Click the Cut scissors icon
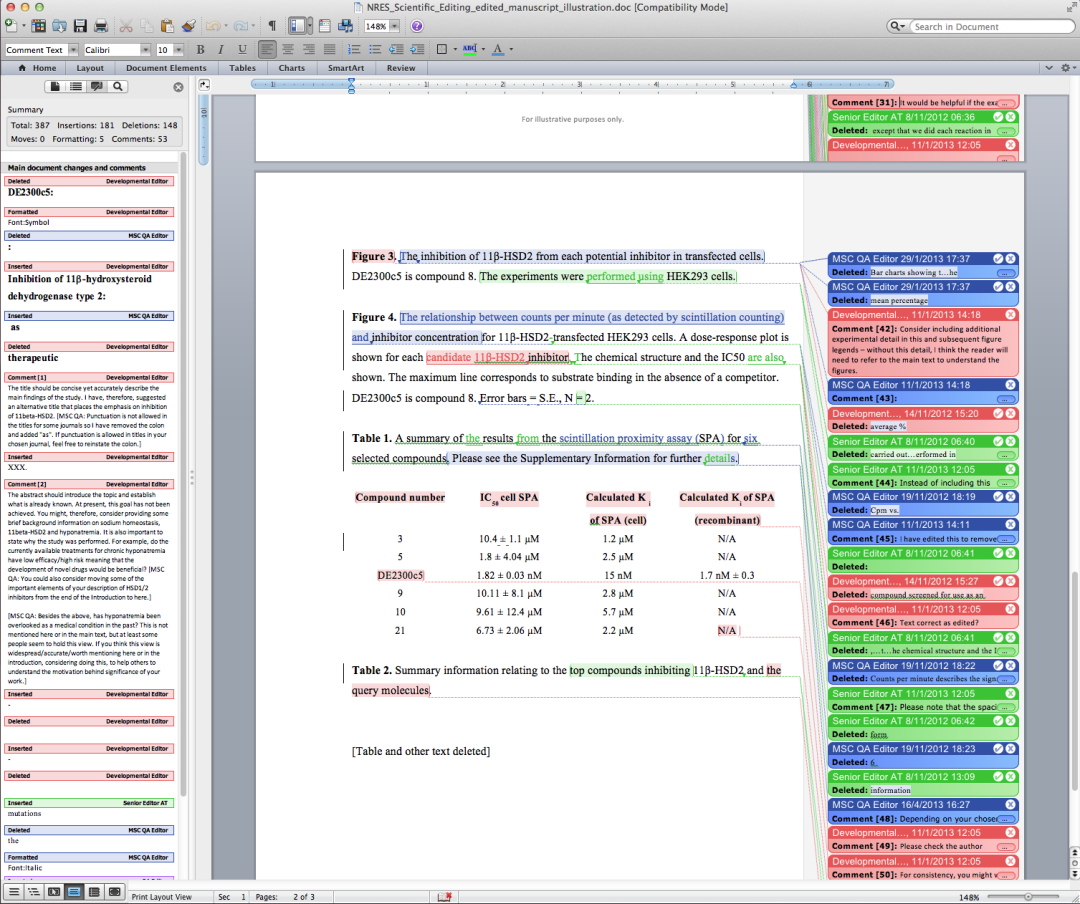This screenshot has height=904, width=1080. pos(125,26)
